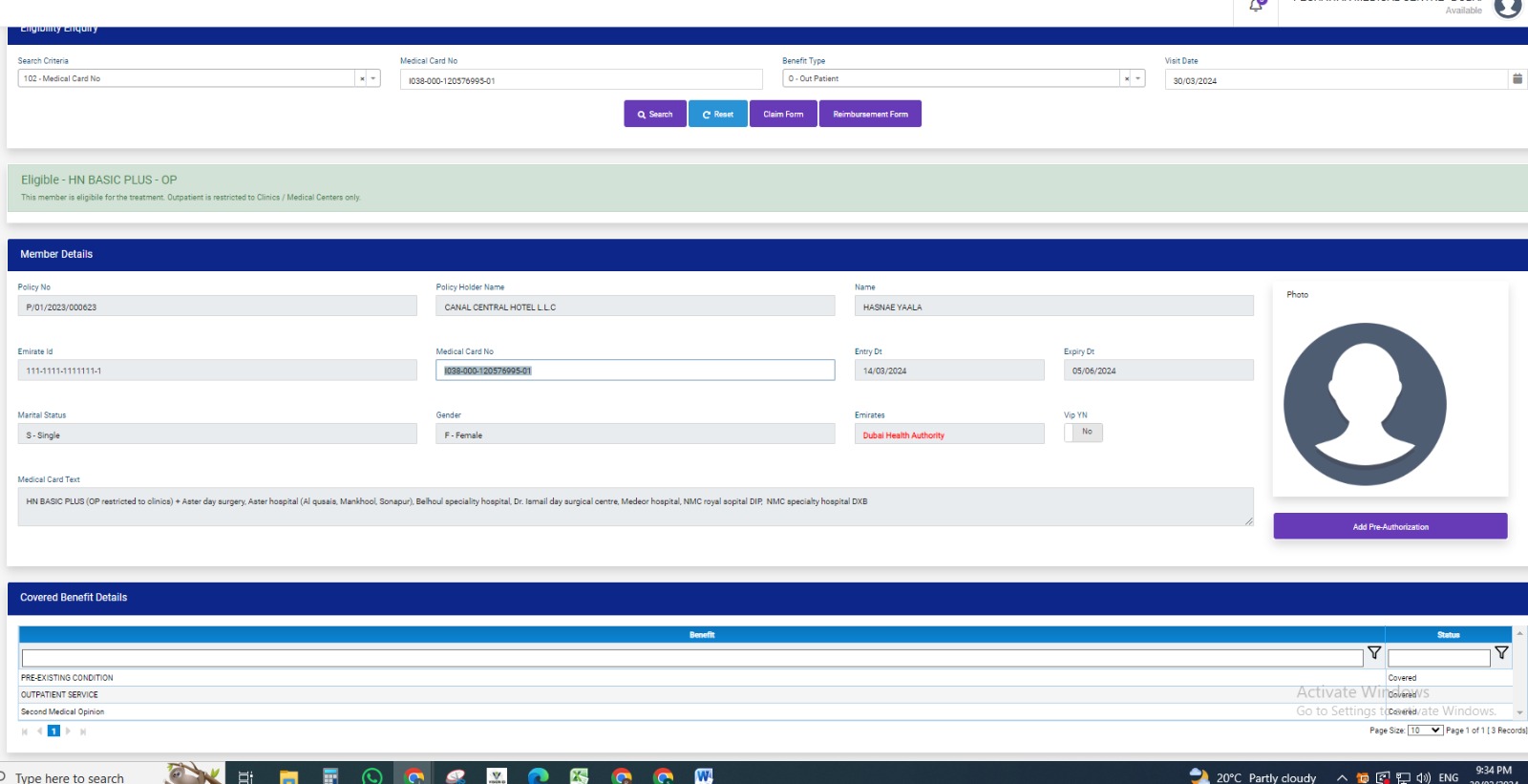
Task: Open WhatsApp from the taskbar
Action: (371, 775)
